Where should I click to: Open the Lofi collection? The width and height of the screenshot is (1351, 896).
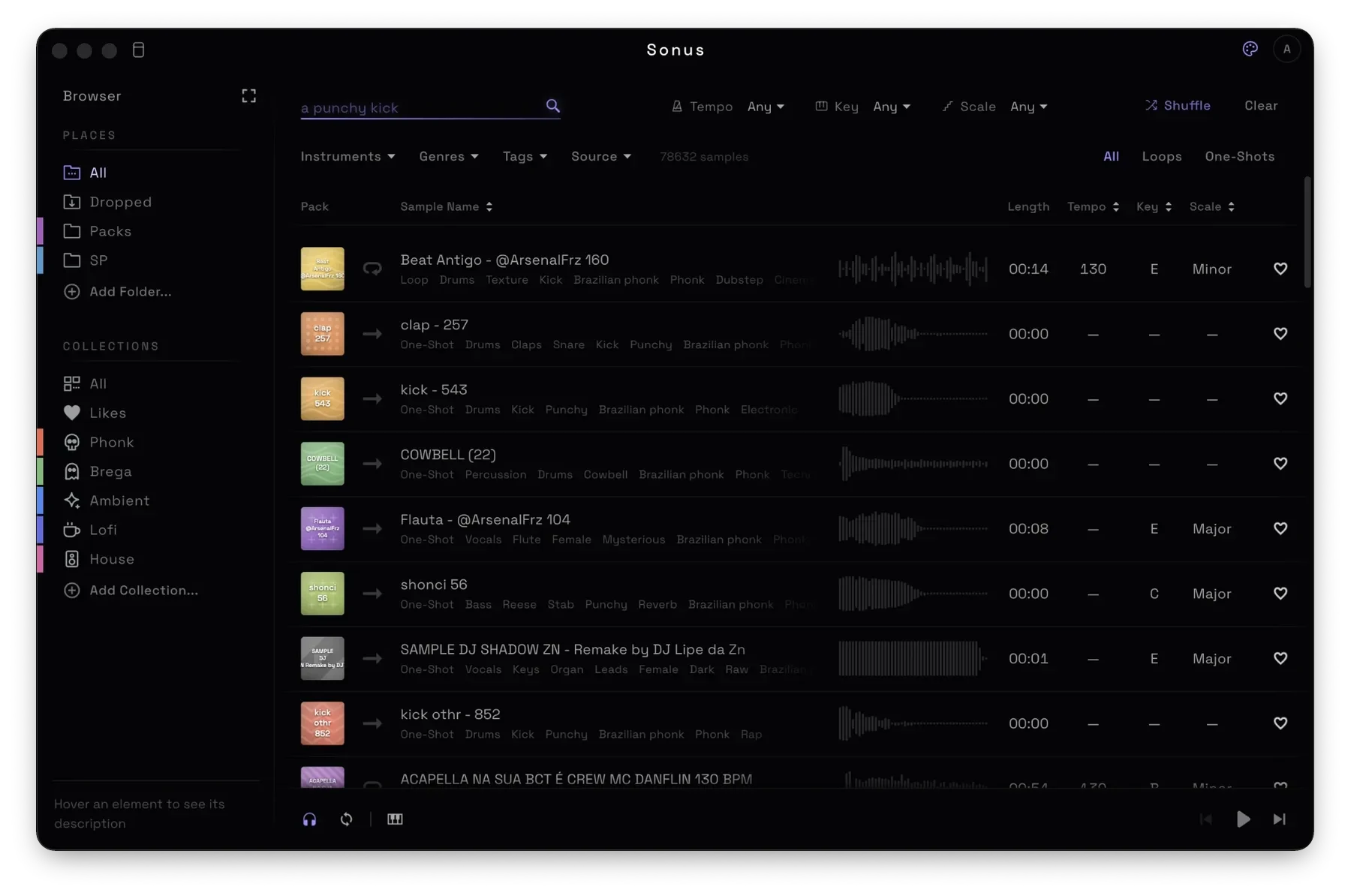click(90, 530)
